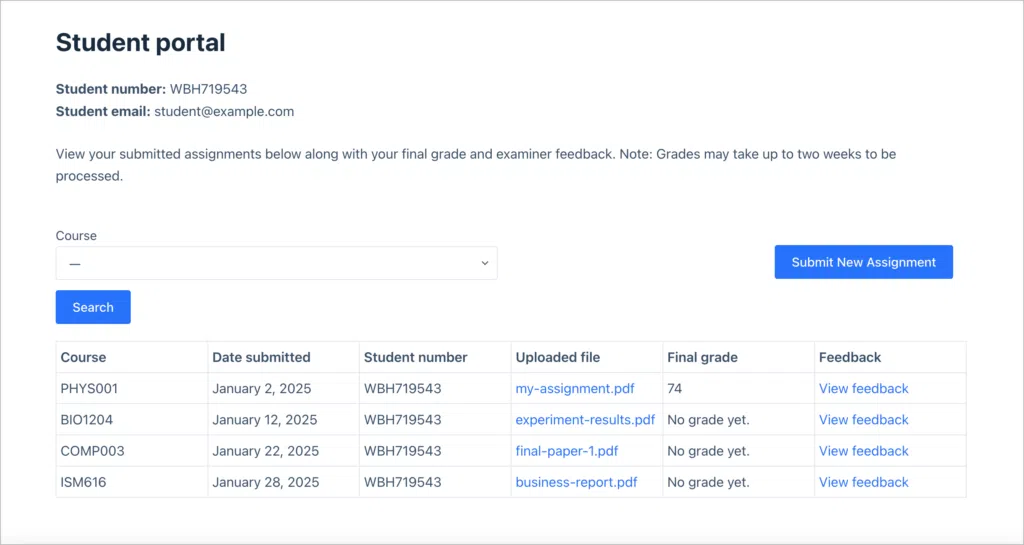Click Submit New Assignment button

point(863,262)
